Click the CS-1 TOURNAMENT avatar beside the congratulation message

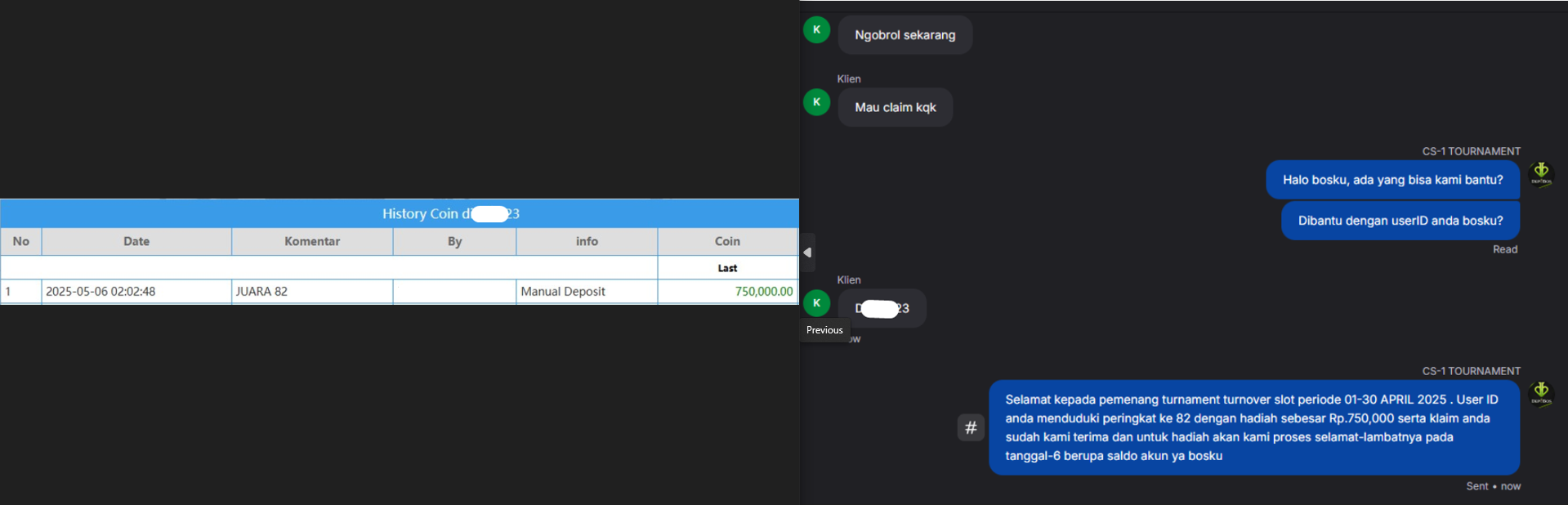1541,393
